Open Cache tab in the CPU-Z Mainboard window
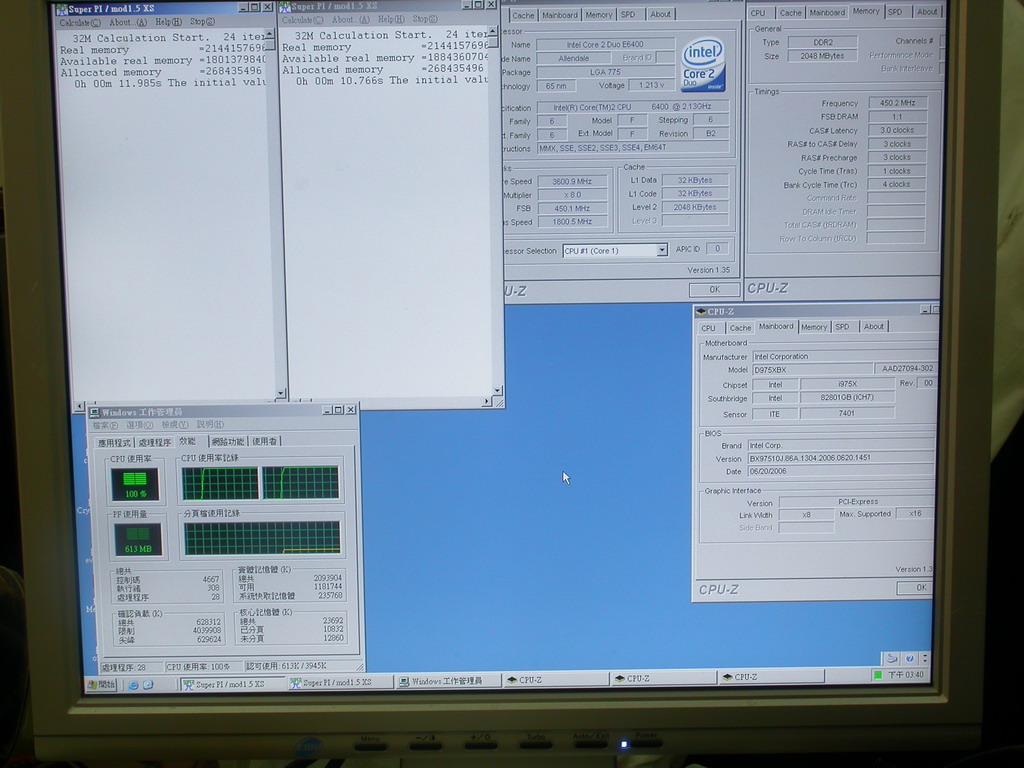Screen dimensions: 1024x768 click(740, 328)
